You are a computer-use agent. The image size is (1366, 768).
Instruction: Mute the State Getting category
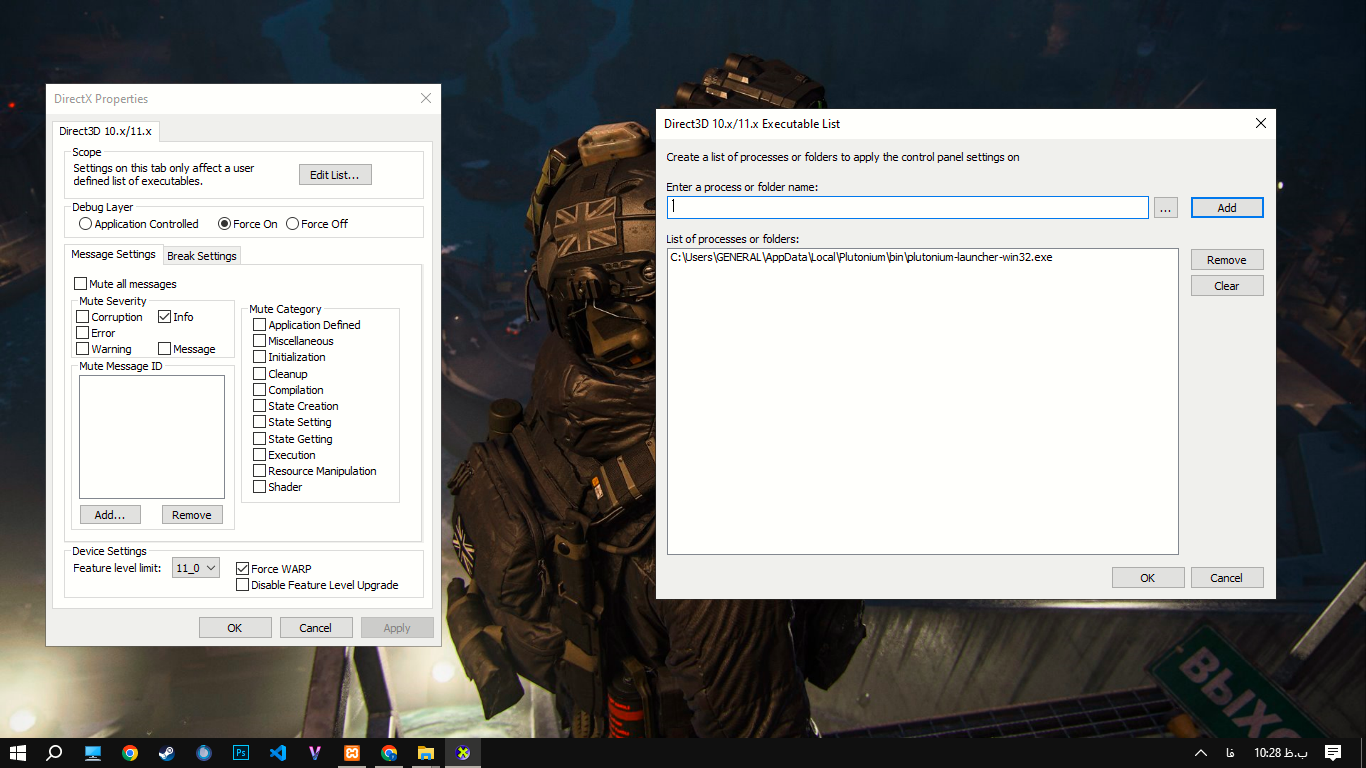260,439
